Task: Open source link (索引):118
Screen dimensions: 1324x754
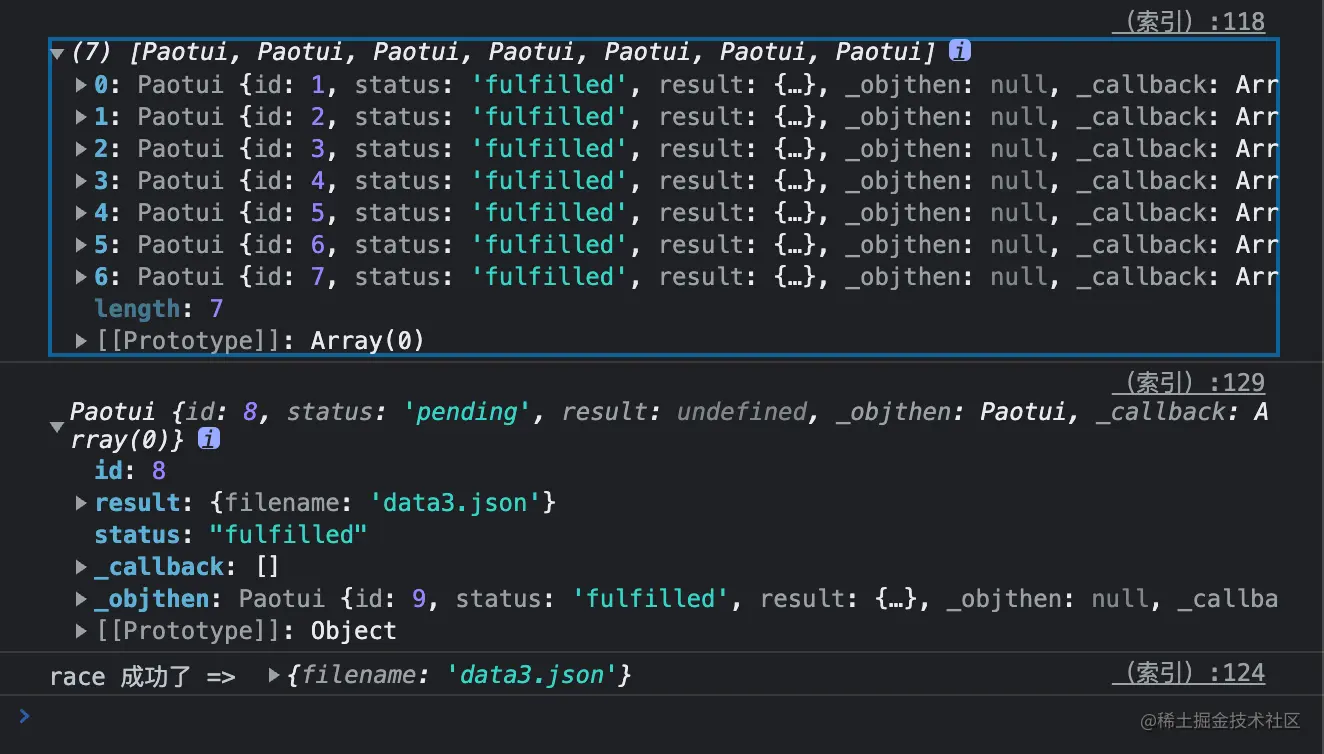Action: 1188,22
